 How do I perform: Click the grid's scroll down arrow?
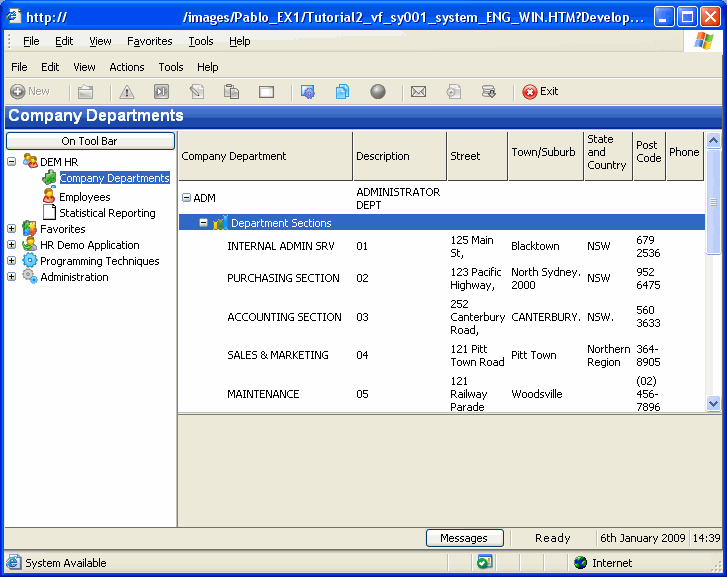point(713,403)
